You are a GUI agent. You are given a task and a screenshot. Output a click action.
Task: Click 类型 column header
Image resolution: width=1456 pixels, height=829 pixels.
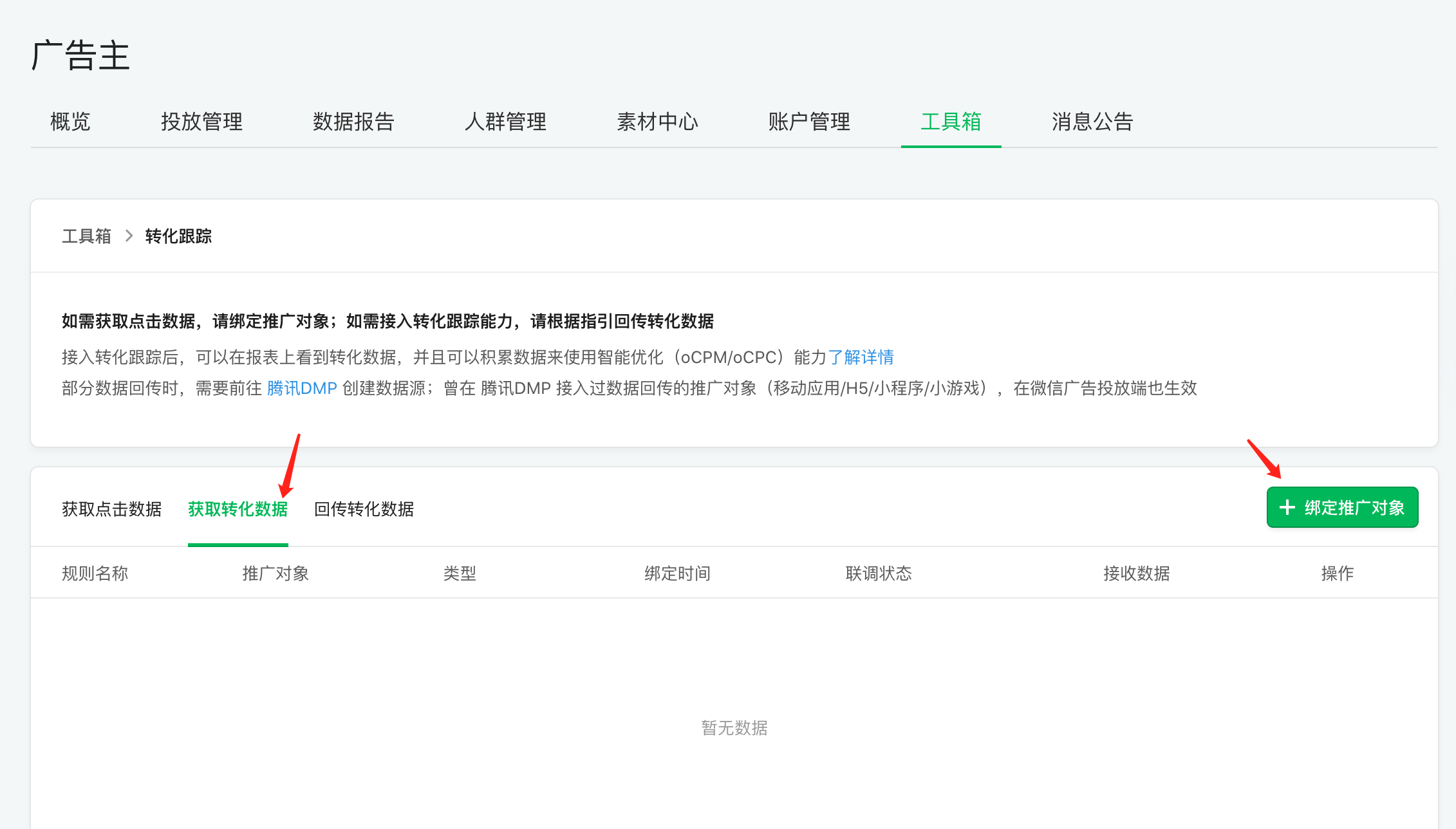(x=460, y=573)
